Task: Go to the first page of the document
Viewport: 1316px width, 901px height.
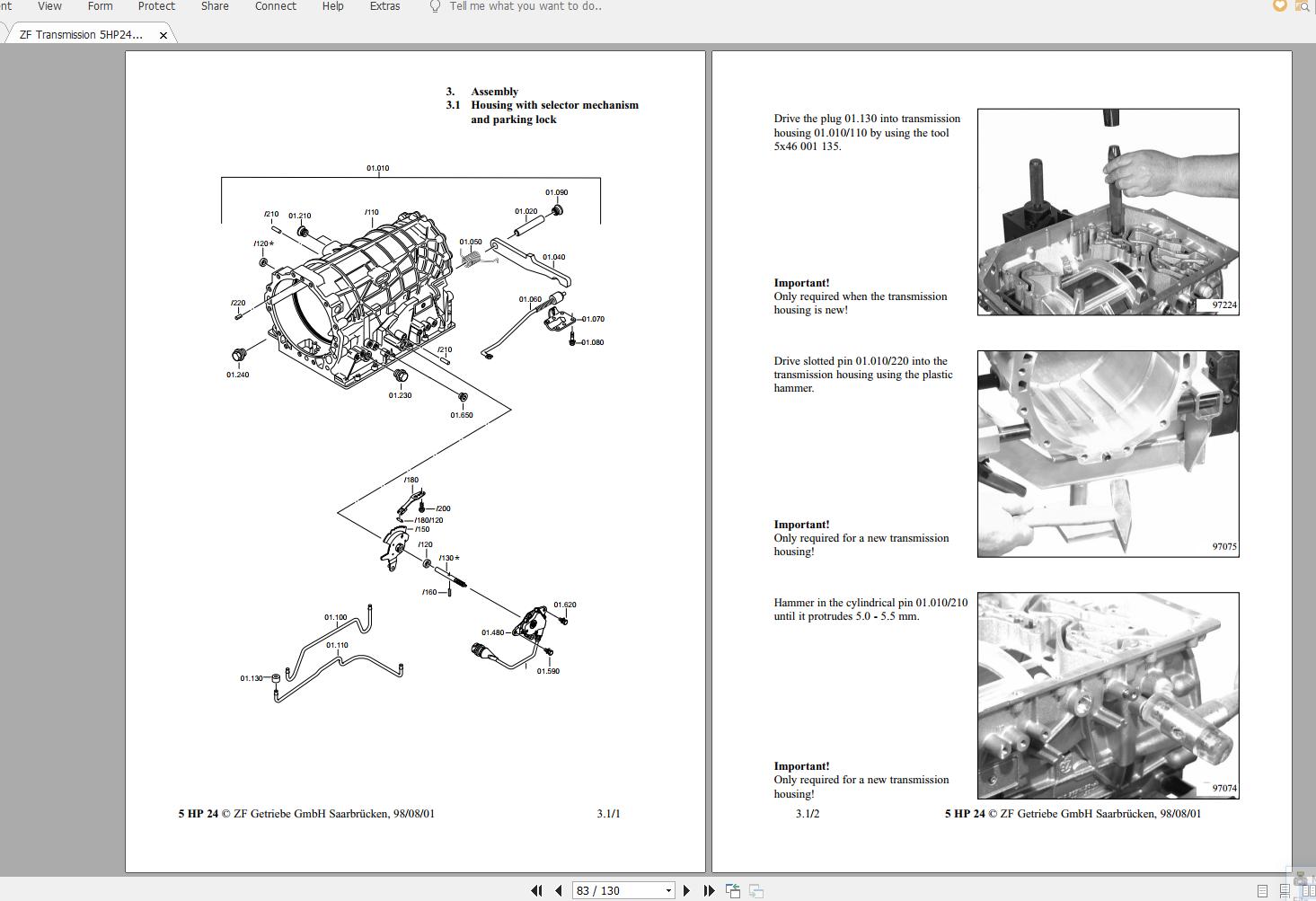Action: pos(536,889)
